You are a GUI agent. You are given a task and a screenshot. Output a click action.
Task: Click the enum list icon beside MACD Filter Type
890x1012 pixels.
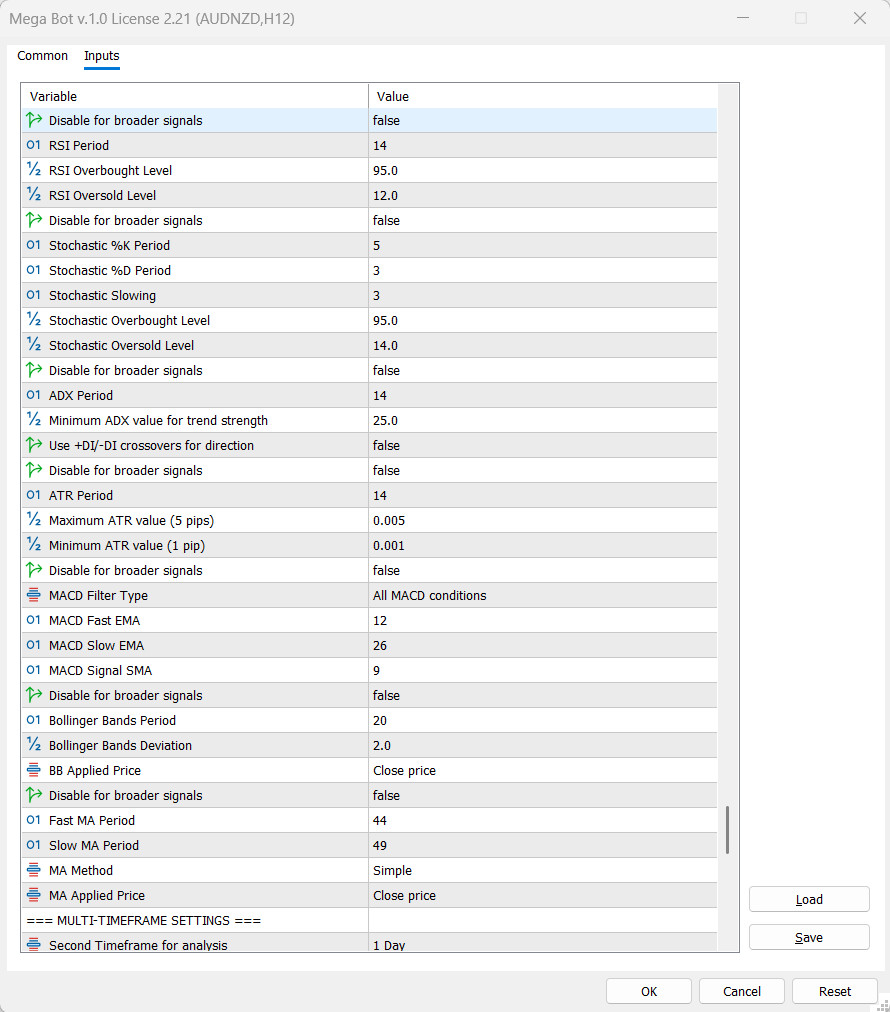tap(34, 595)
